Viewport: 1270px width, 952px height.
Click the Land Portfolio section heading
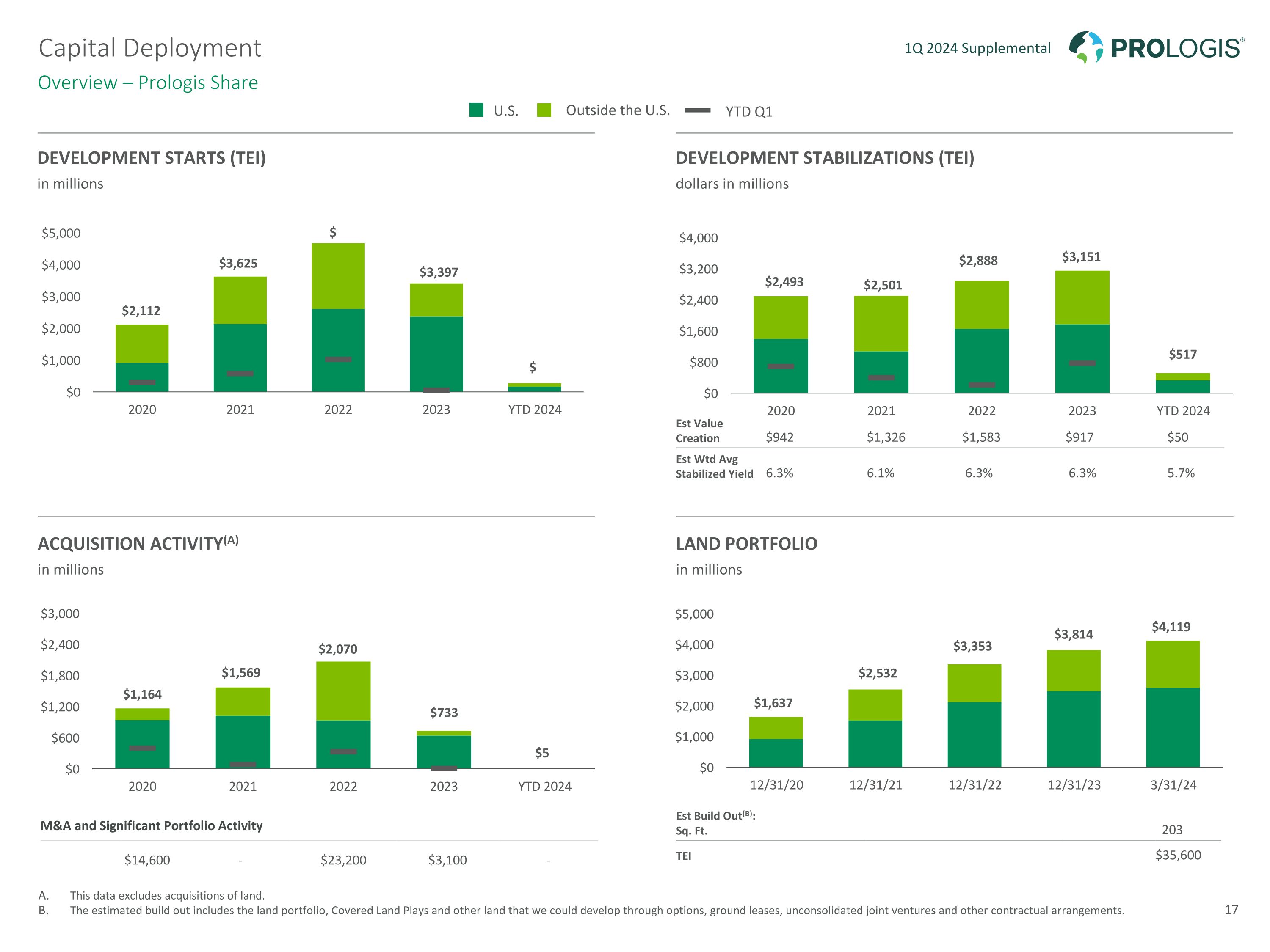click(746, 543)
